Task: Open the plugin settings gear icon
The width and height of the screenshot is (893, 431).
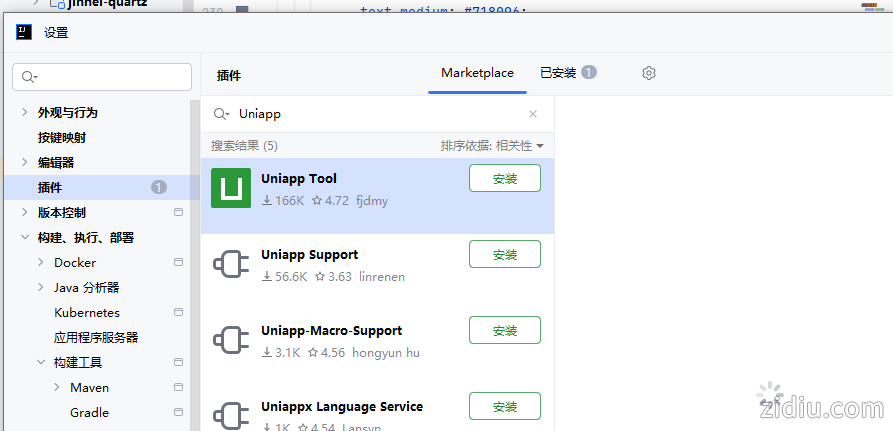Action: (x=649, y=73)
